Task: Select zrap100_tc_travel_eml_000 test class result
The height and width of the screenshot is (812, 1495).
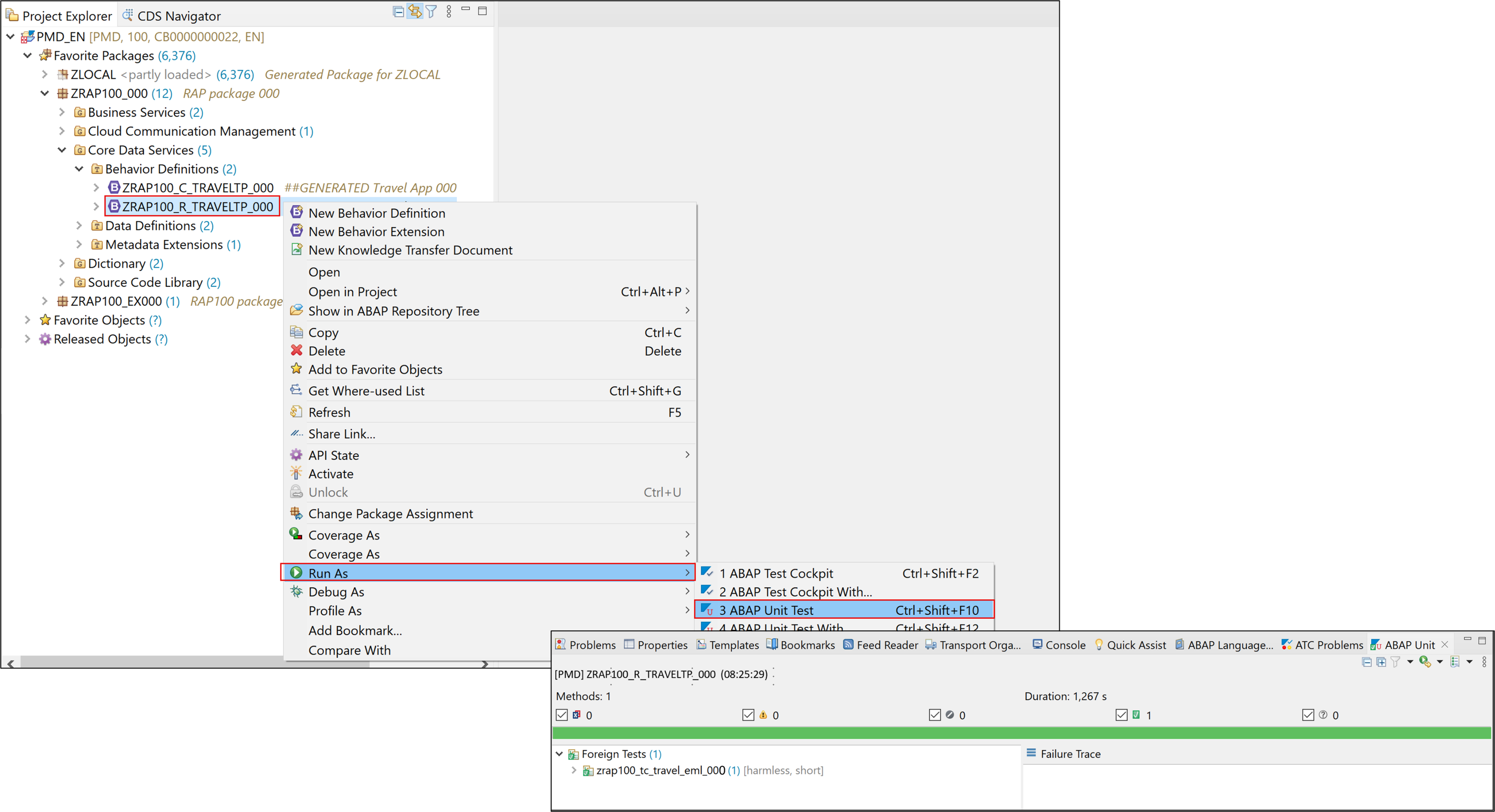Action: pyautogui.click(x=660, y=770)
